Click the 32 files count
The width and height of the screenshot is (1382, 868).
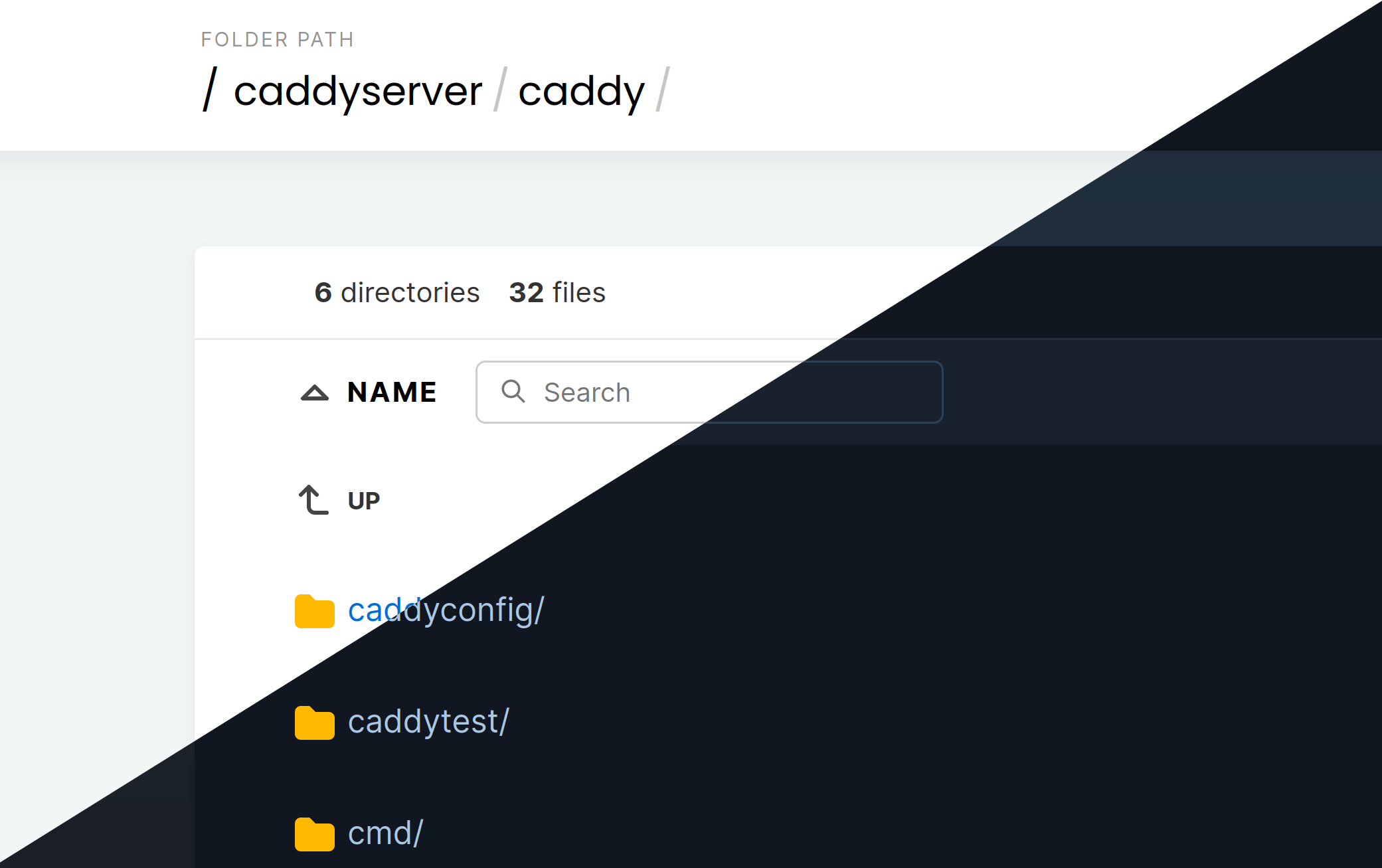(x=557, y=293)
